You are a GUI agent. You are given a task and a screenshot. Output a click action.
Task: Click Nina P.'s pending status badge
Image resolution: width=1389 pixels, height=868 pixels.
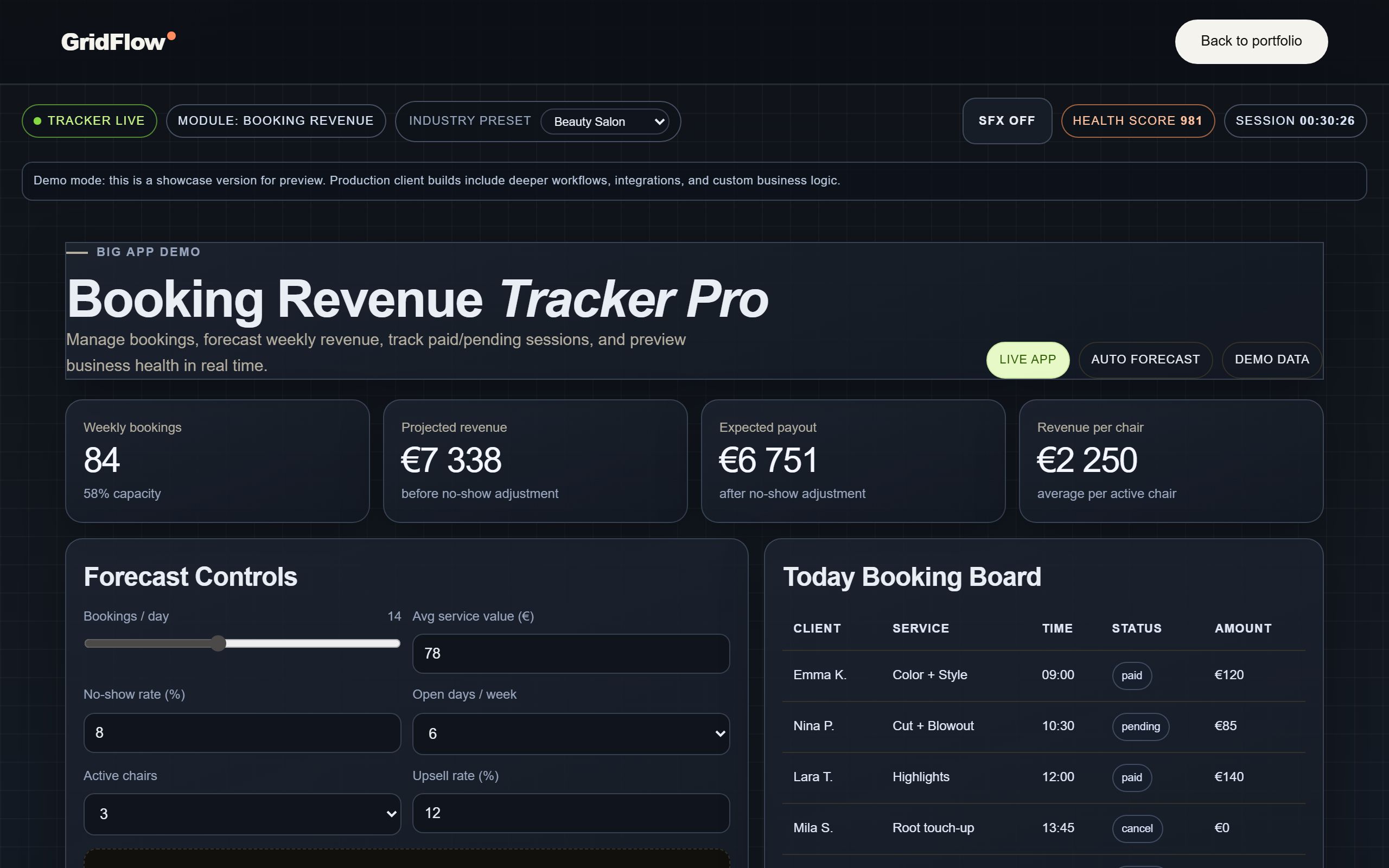pos(1140,726)
